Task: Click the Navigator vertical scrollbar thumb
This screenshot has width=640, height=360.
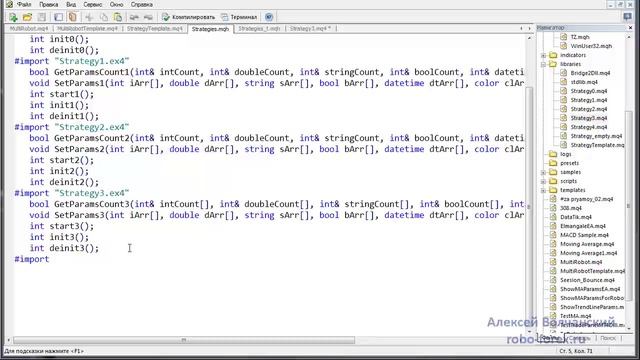Action: tap(629, 206)
